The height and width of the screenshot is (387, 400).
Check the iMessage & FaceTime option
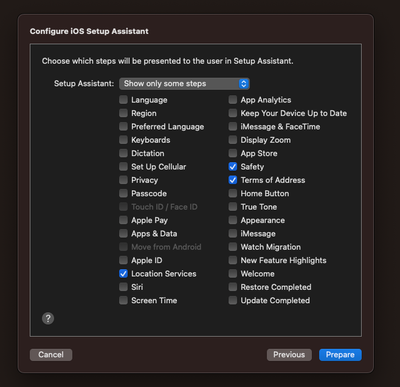[x=233, y=126]
